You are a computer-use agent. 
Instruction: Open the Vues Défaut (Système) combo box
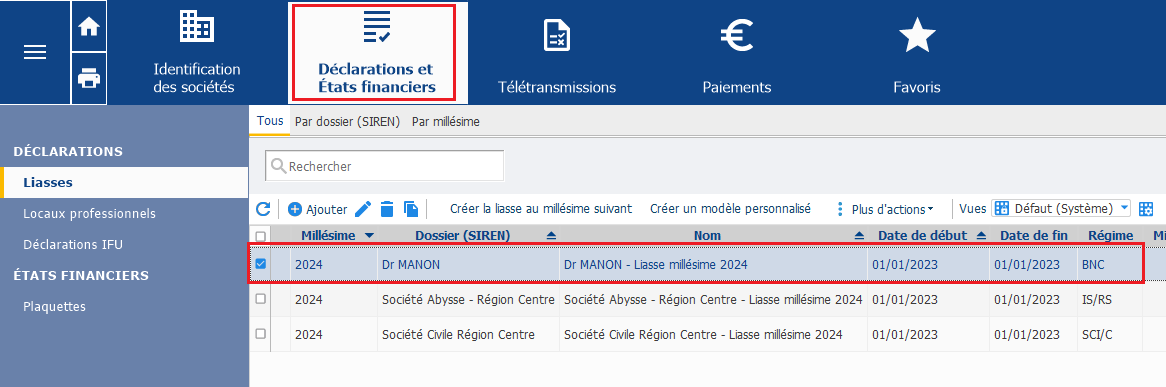1061,208
